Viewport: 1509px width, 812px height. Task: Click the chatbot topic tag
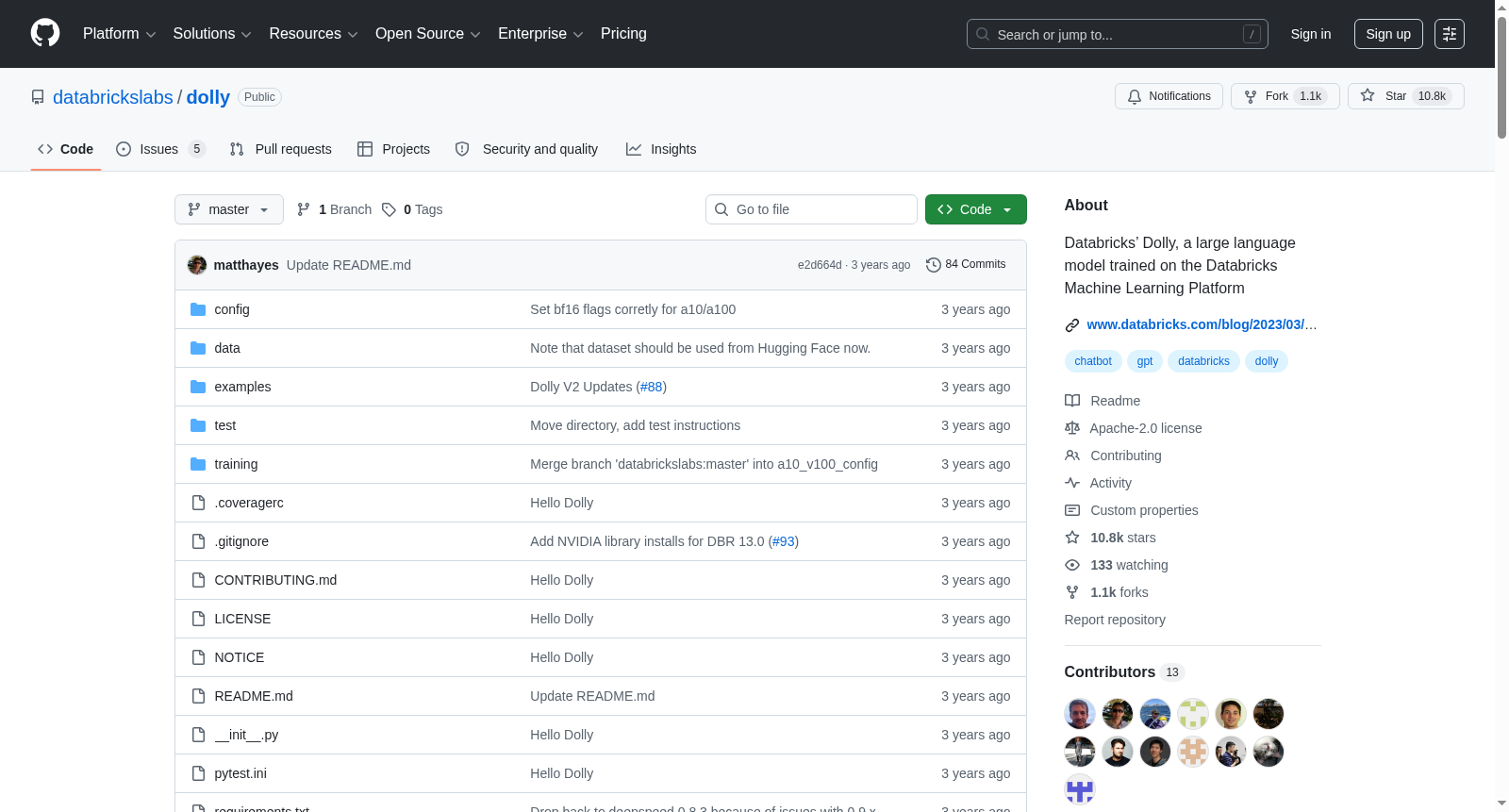click(1093, 361)
